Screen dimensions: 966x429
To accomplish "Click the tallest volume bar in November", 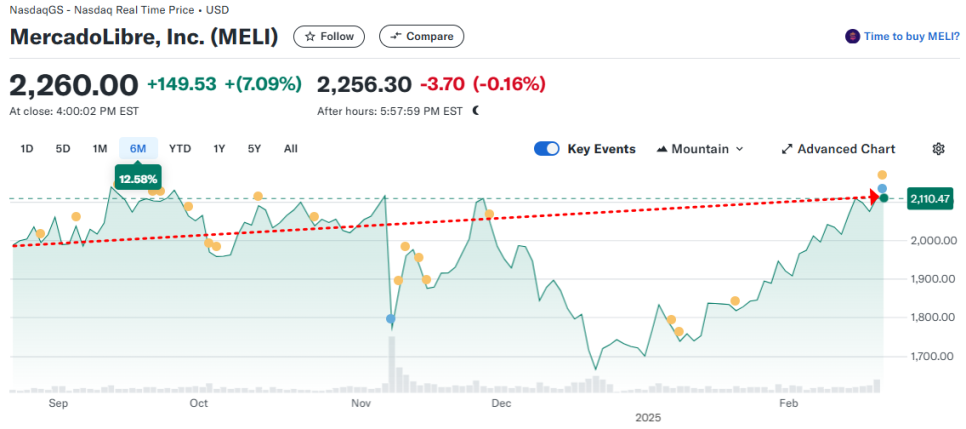I will (391, 364).
